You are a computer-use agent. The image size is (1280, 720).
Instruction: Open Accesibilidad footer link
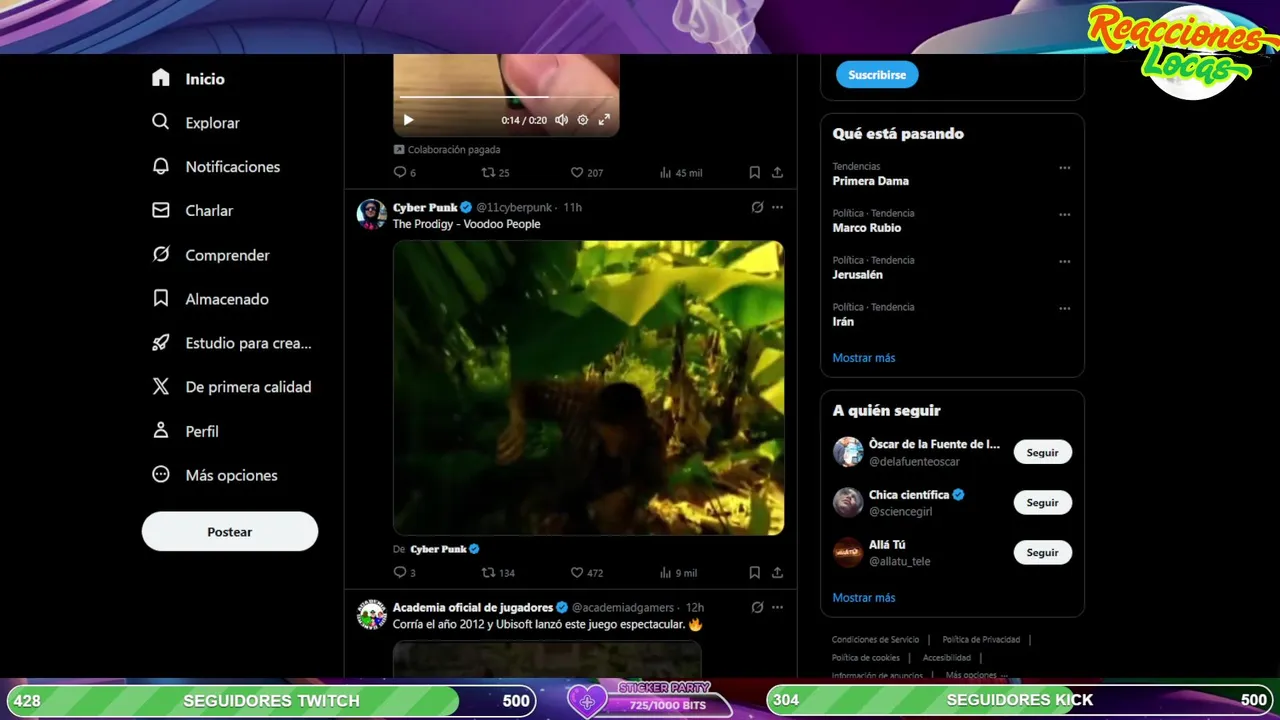[946, 657]
